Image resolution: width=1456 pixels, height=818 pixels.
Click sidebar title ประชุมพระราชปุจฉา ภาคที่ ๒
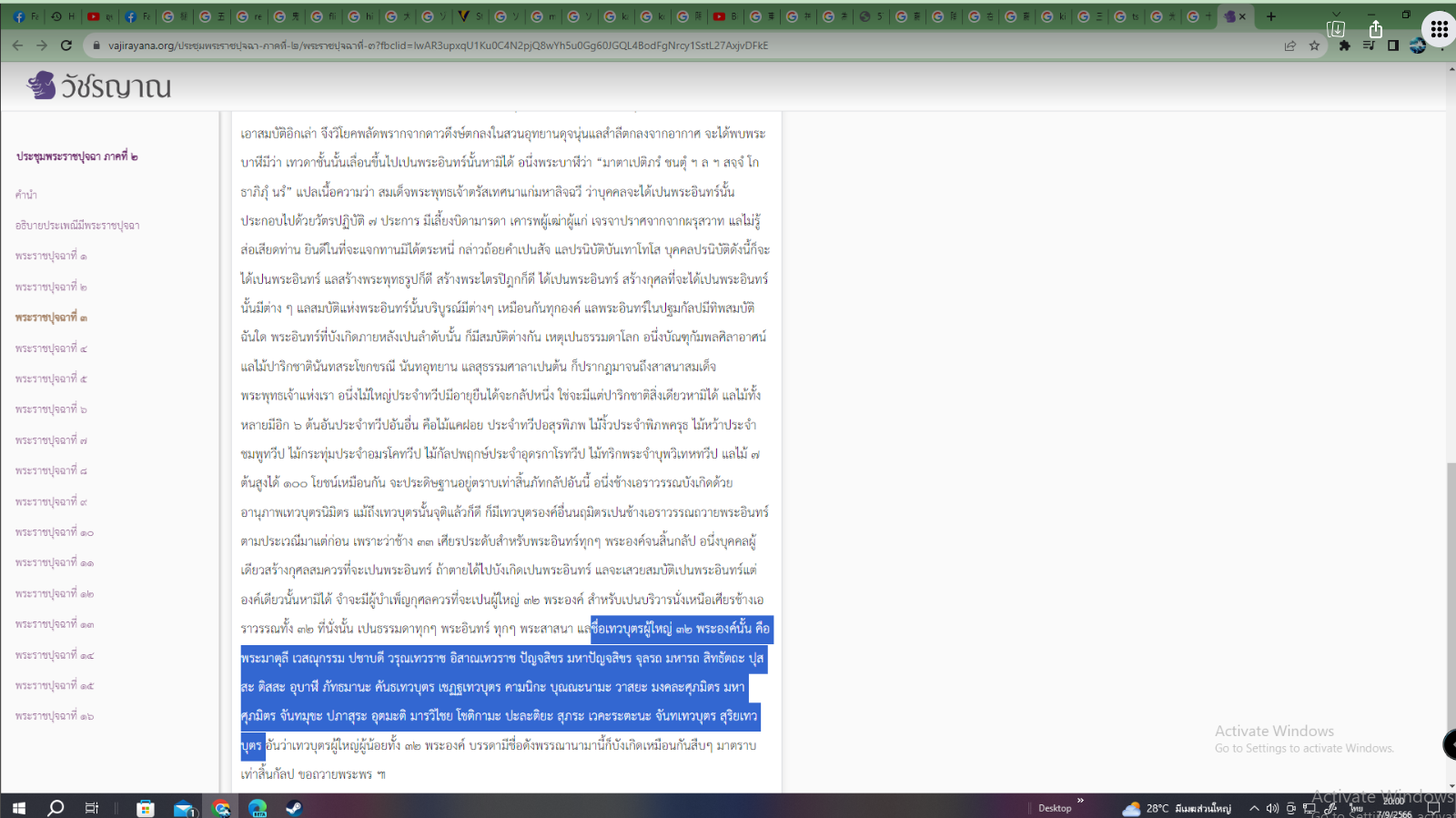(77, 157)
